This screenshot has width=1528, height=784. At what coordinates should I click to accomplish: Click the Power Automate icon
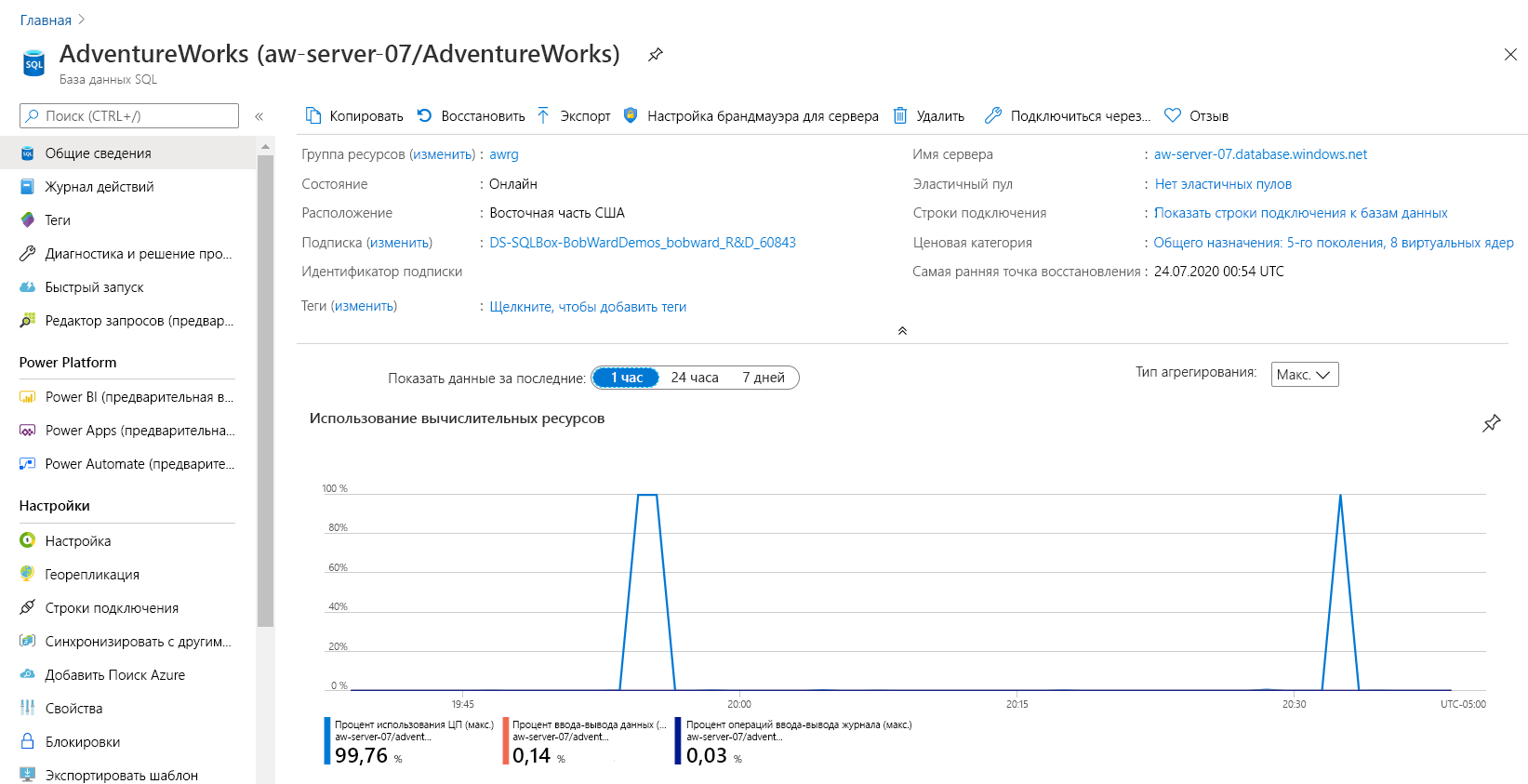[27, 464]
